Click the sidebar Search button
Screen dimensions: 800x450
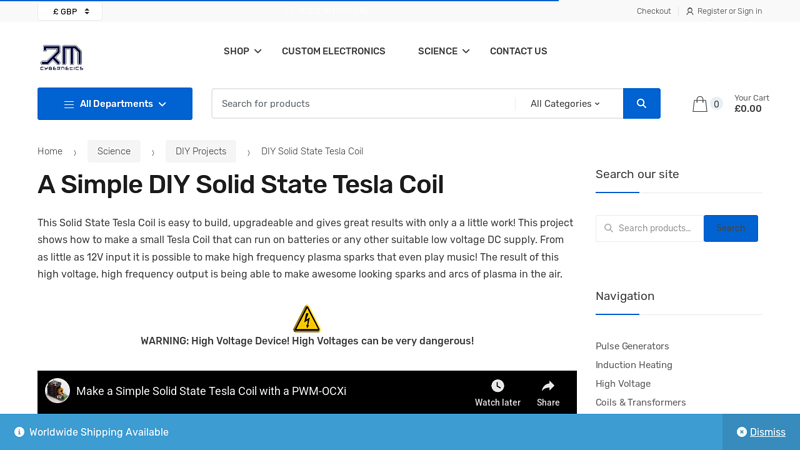coord(730,228)
